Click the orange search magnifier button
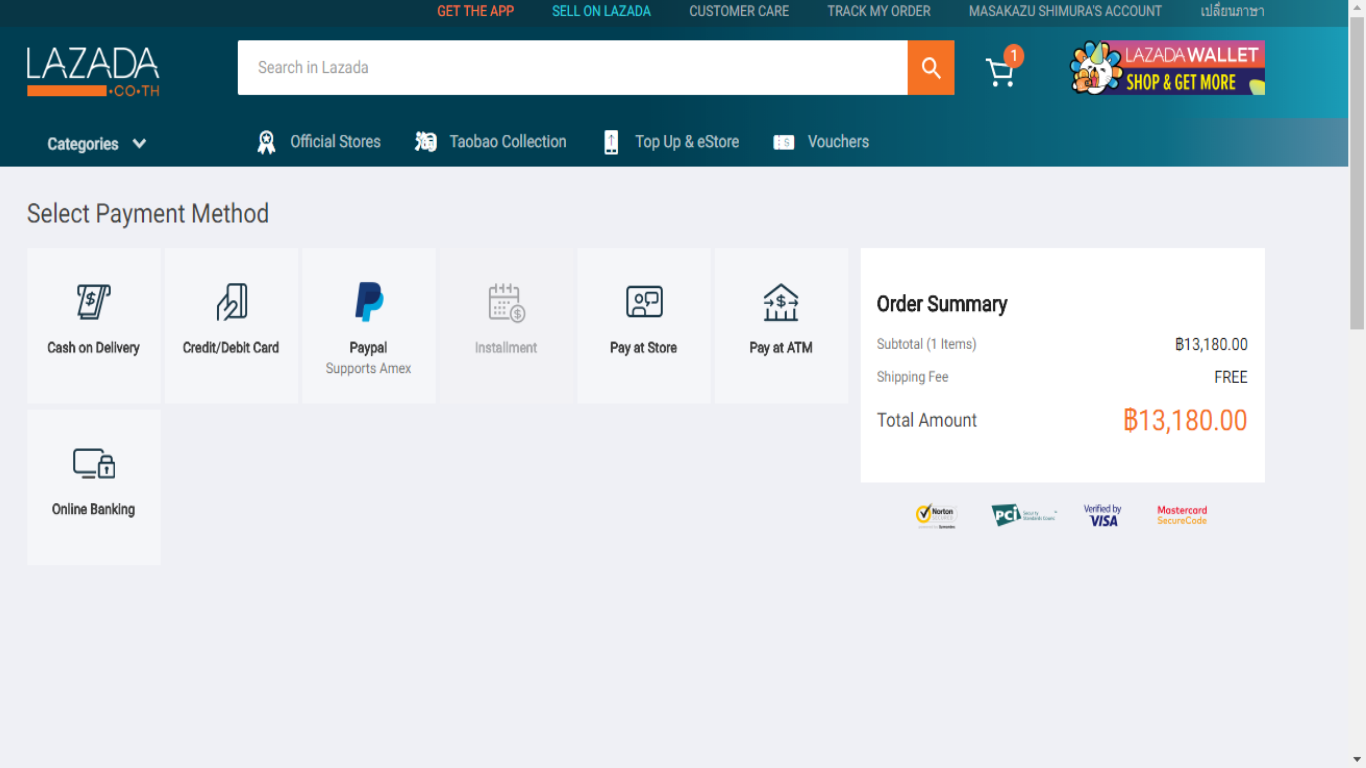Image resolution: width=1366 pixels, height=768 pixels. point(931,68)
